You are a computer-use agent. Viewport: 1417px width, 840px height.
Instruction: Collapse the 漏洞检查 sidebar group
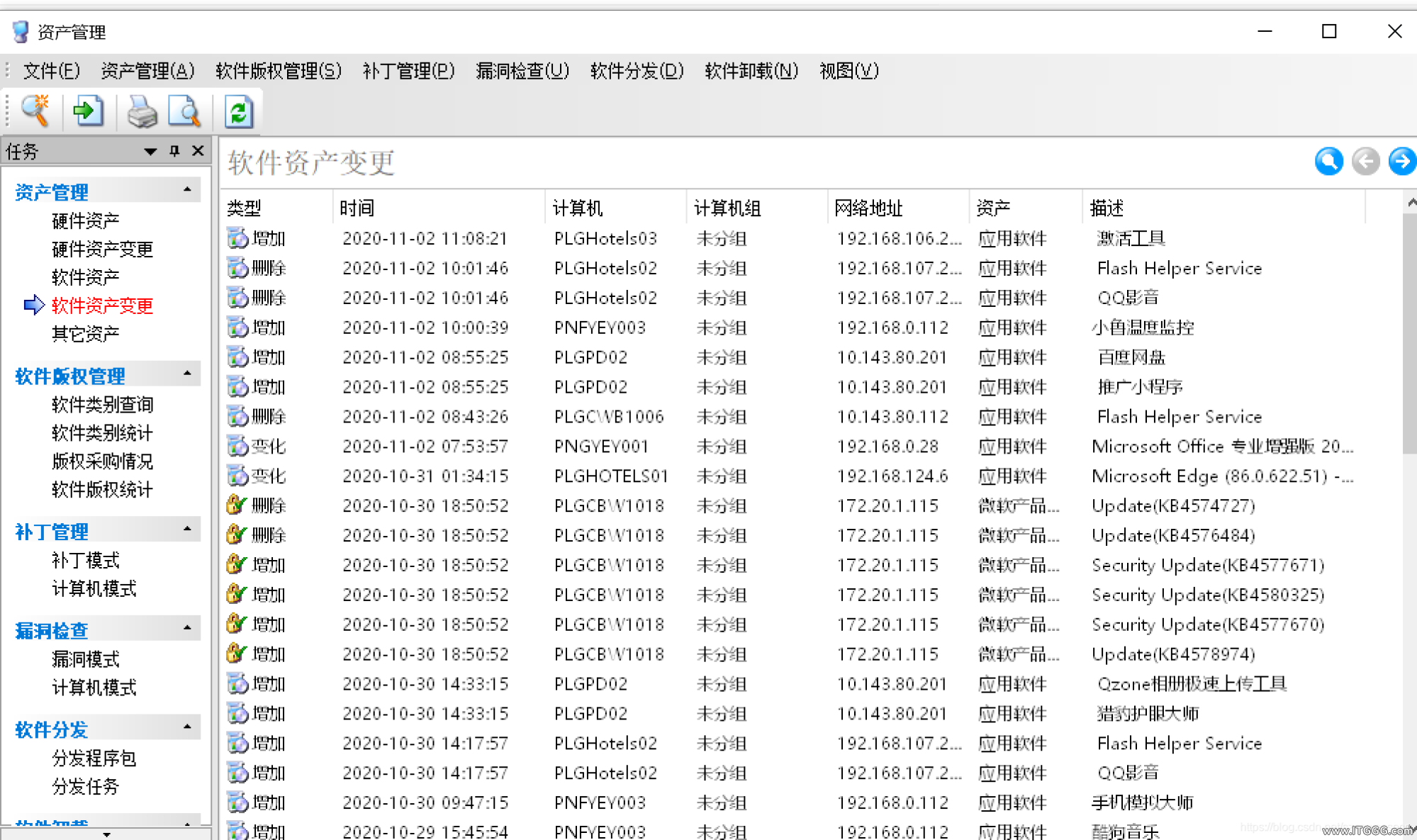click(x=187, y=628)
